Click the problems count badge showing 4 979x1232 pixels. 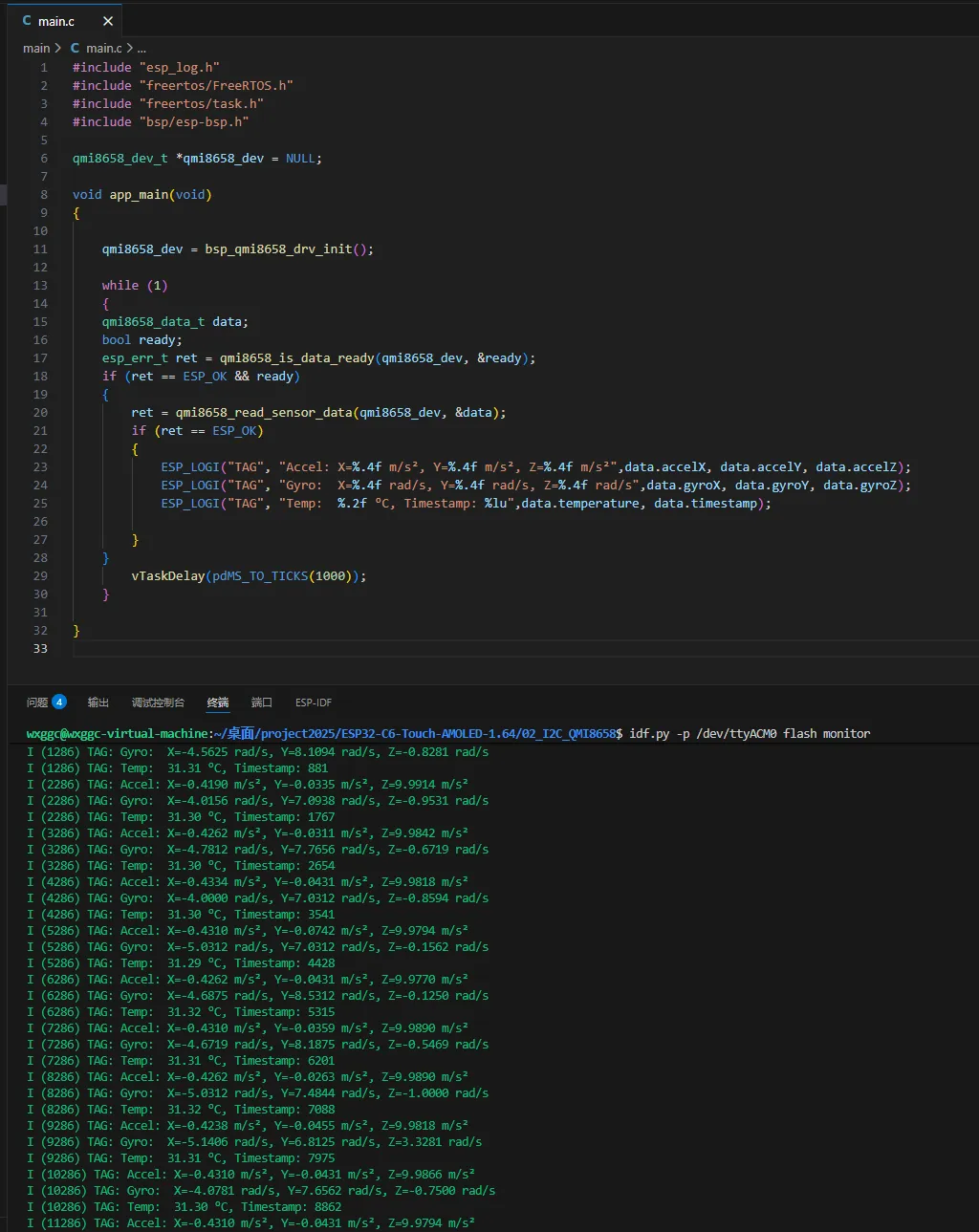[x=59, y=702]
